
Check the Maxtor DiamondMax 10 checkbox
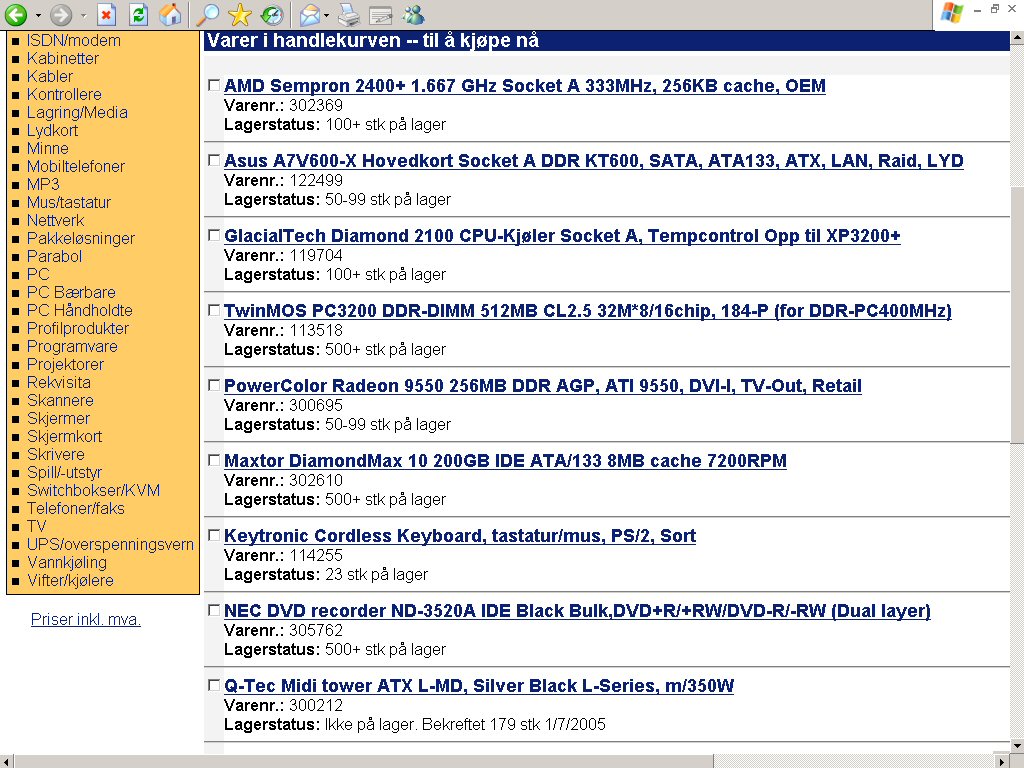214,460
